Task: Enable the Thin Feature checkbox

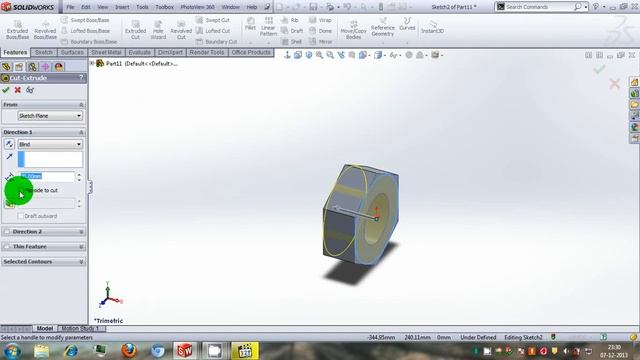Action: [x=7, y=247]
